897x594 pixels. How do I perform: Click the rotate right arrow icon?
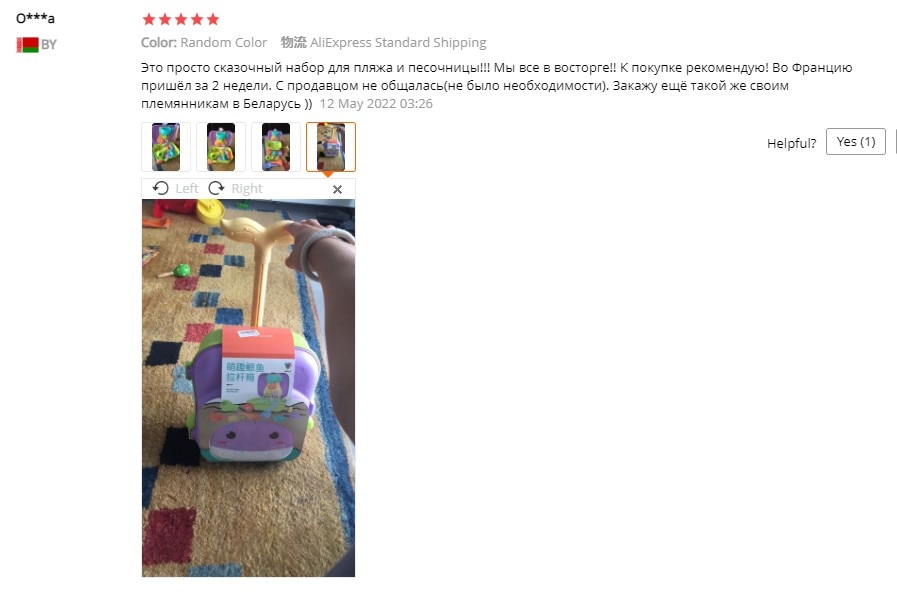[x=216, y=188]
